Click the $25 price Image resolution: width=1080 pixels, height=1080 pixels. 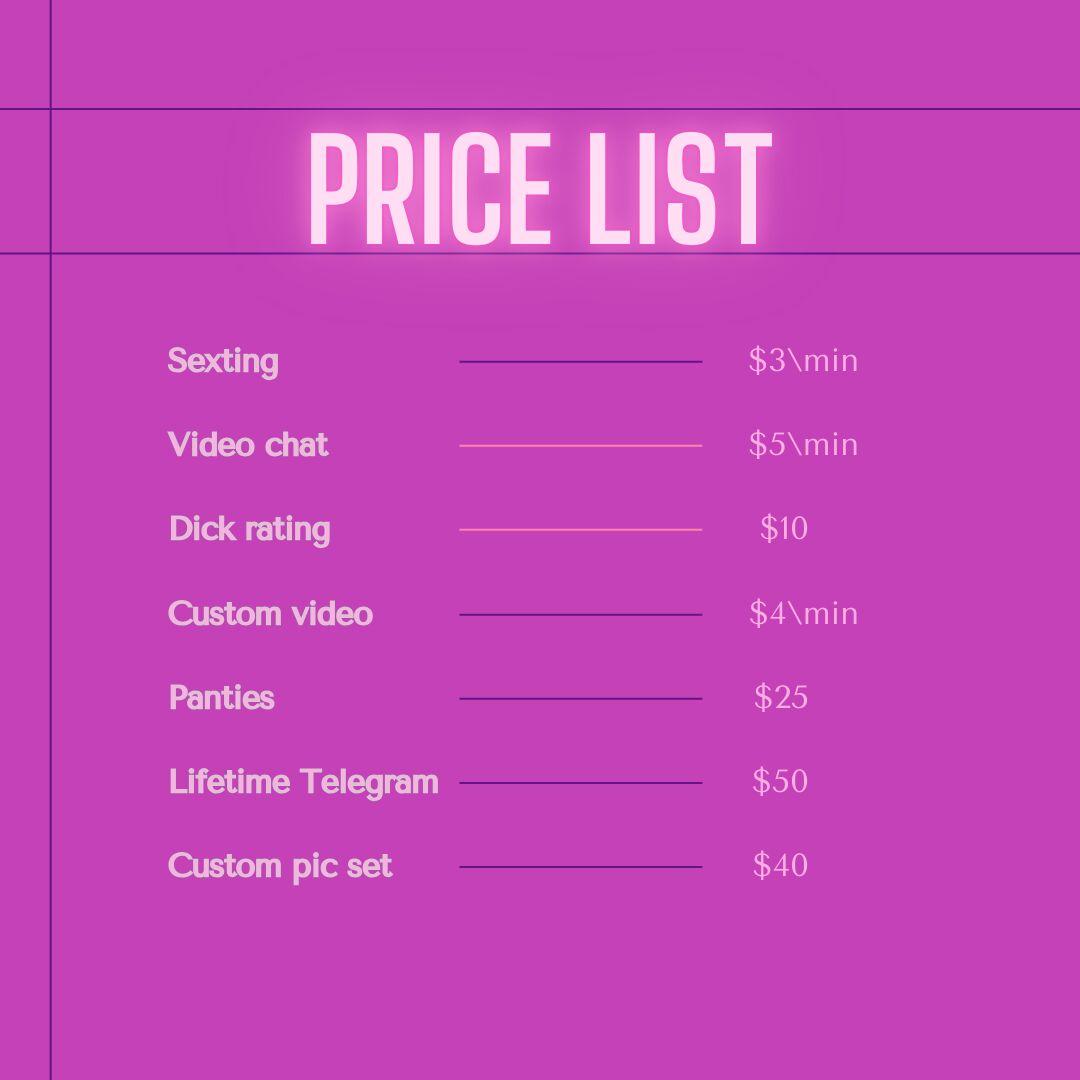(780, 697)
